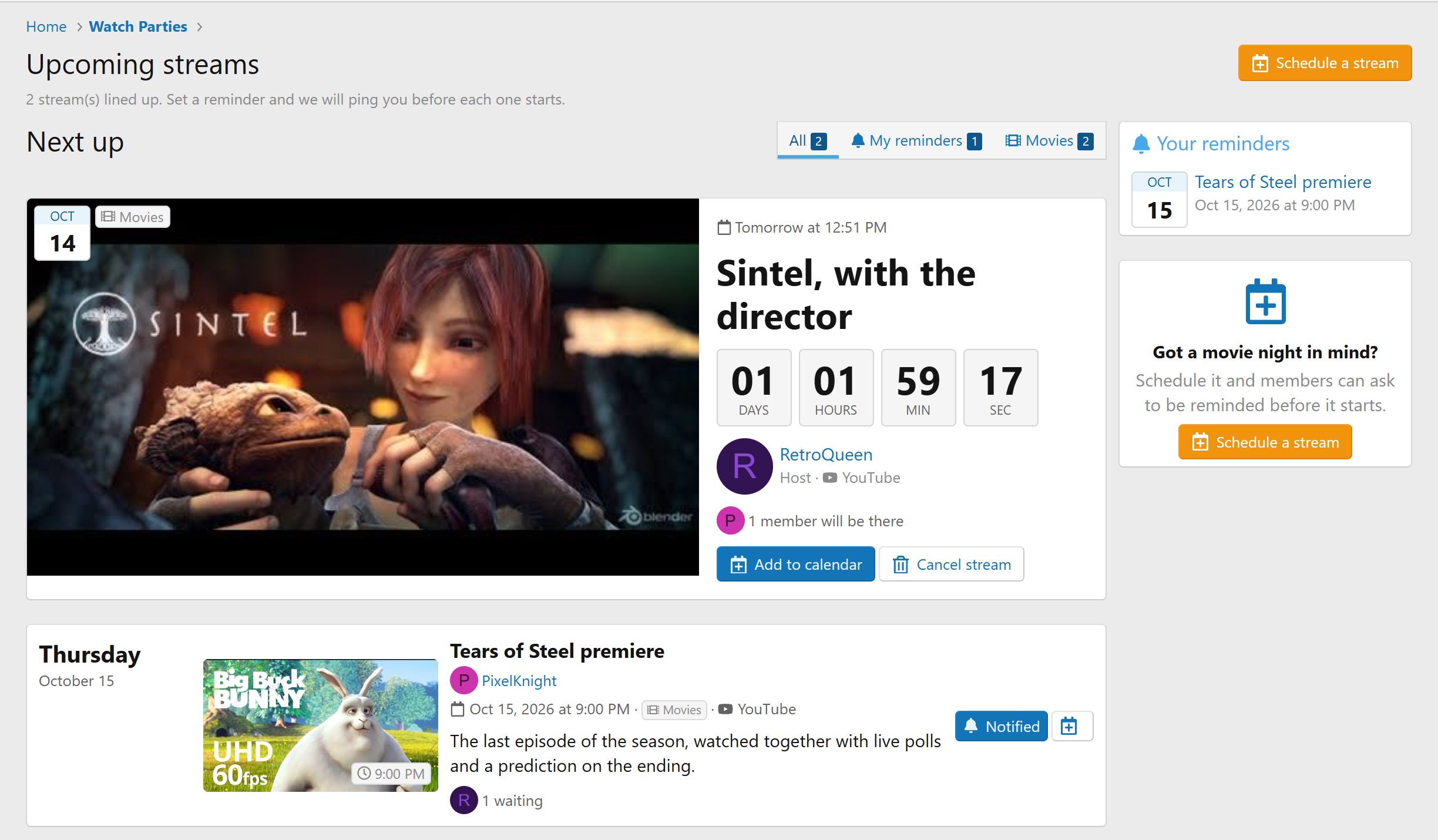Viewport: 1438px width, 840px height.
Task: Click the waiting member R avatar
Action: pyautogui.click(x=463, y=800)
